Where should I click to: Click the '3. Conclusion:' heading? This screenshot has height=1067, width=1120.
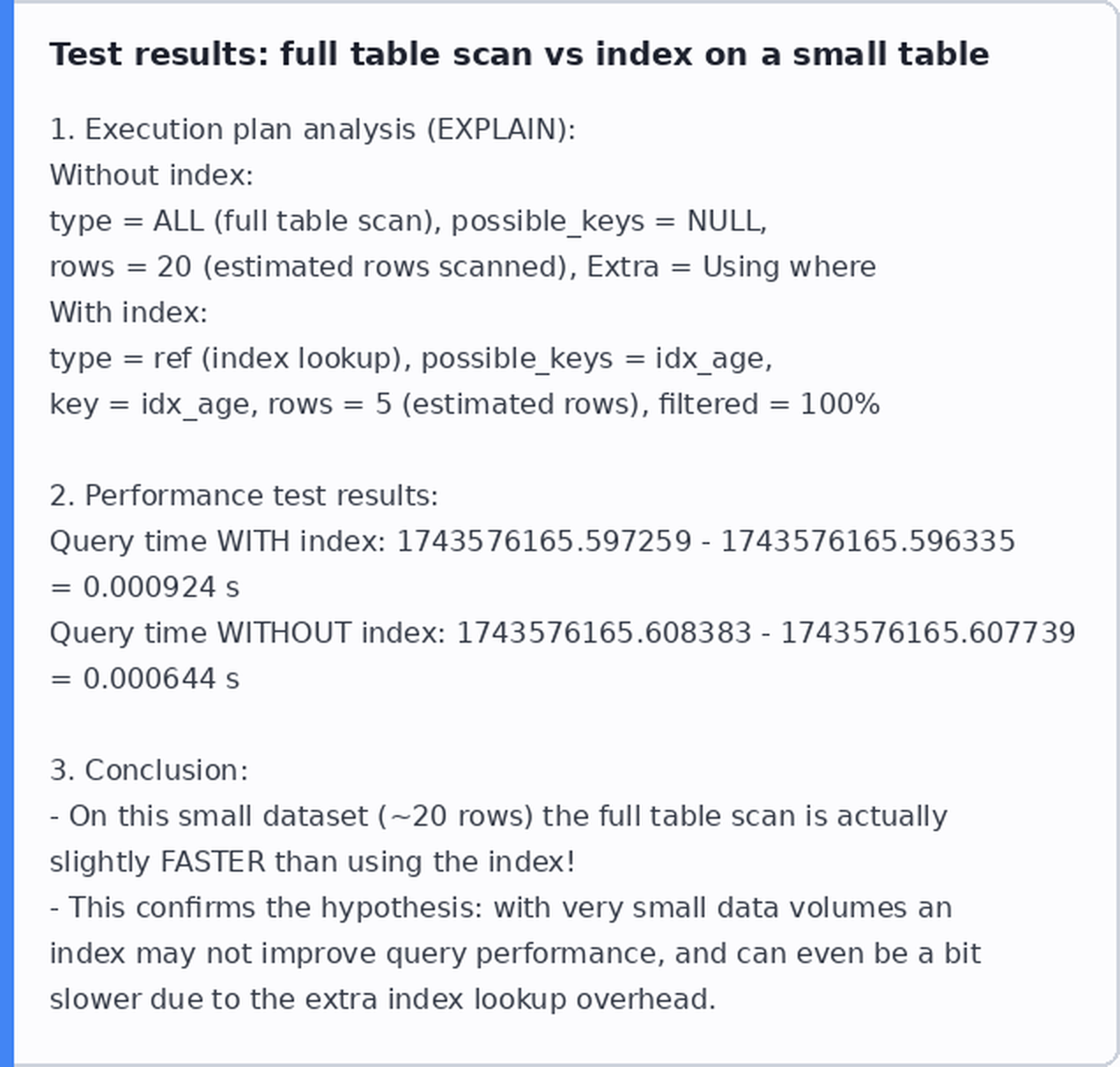149,770
